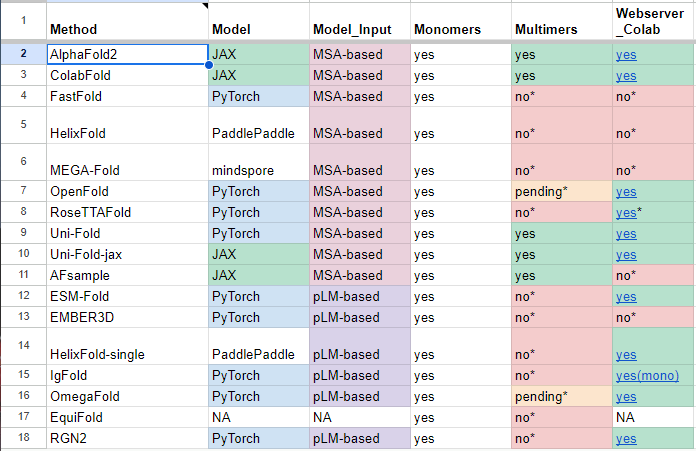
Task: Select the FastFold no* multimers cell
Action: (562, 96)
